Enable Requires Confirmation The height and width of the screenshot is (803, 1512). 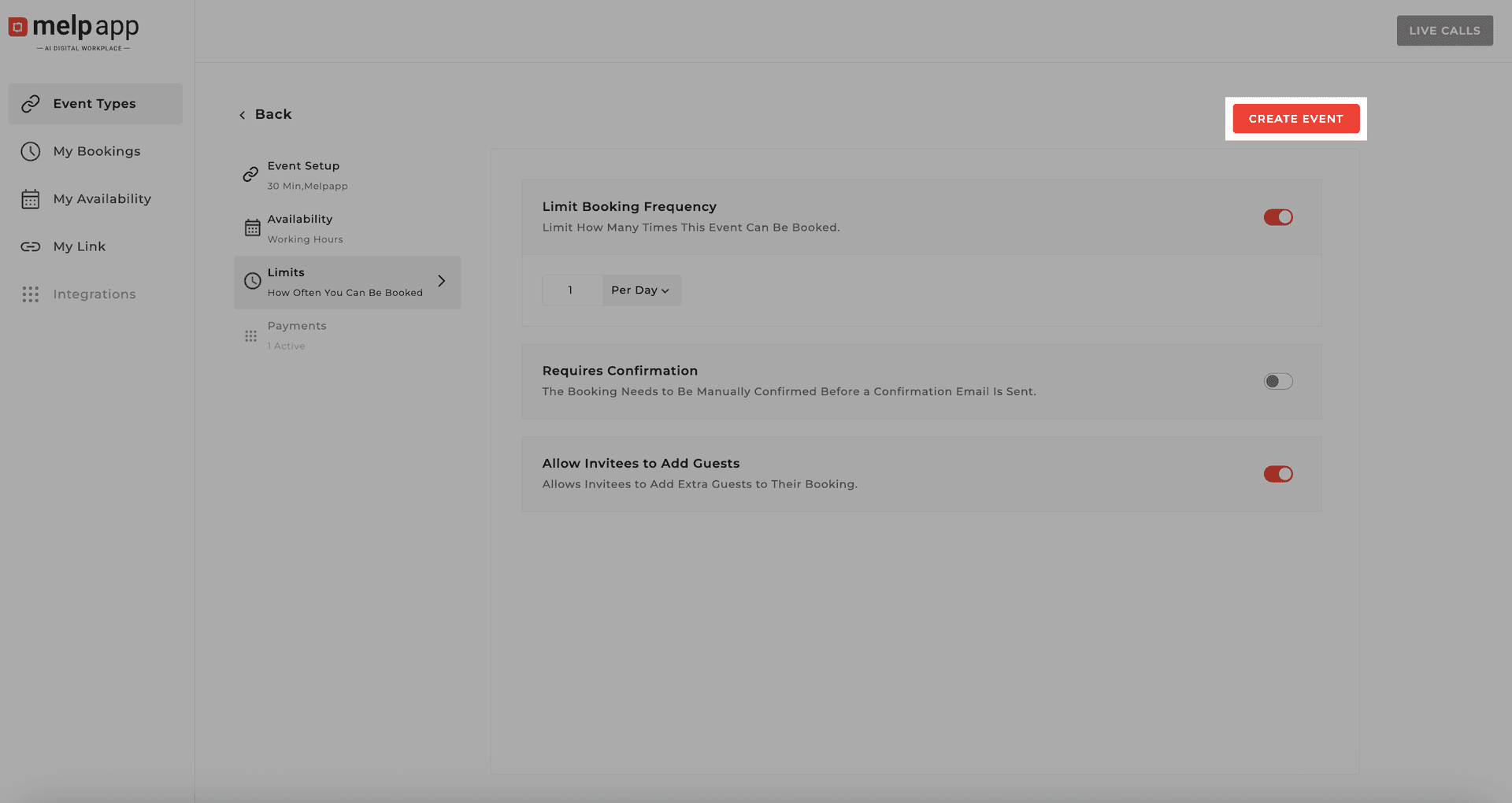1277,381
